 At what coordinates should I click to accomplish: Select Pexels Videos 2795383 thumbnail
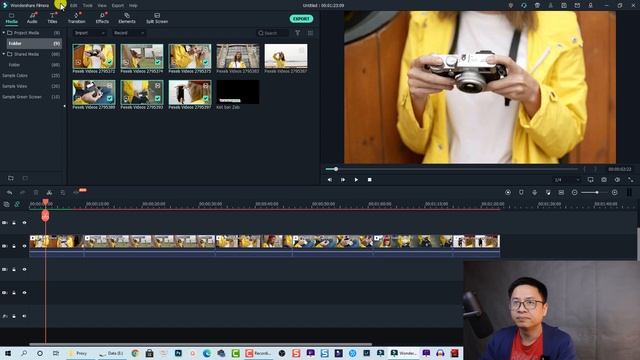(x=238, y=56)
